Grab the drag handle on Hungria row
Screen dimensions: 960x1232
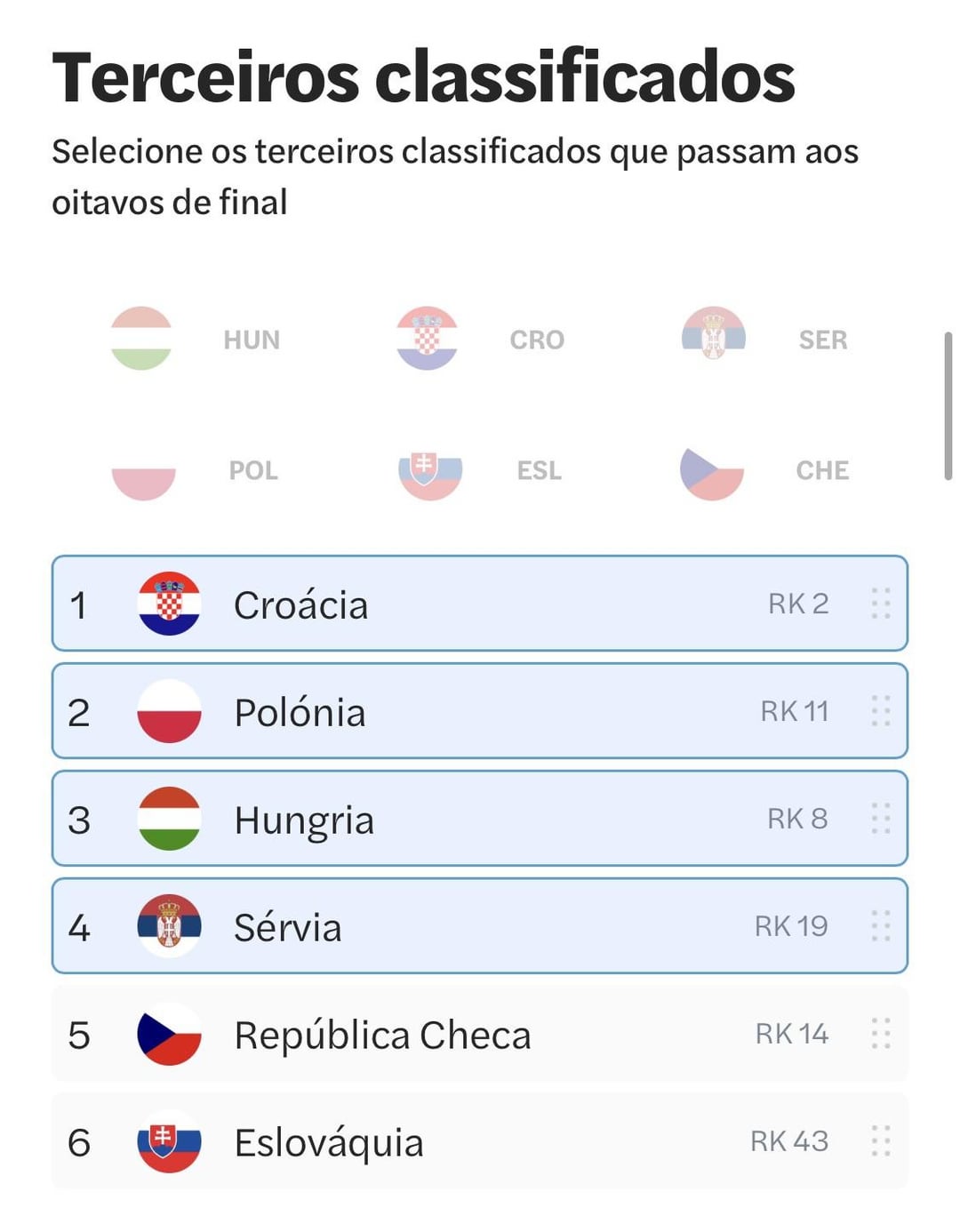pos(881,819)
